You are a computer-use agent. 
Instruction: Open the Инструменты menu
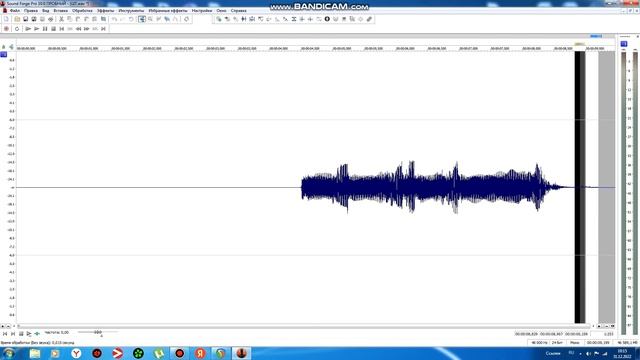coord(131,11)
